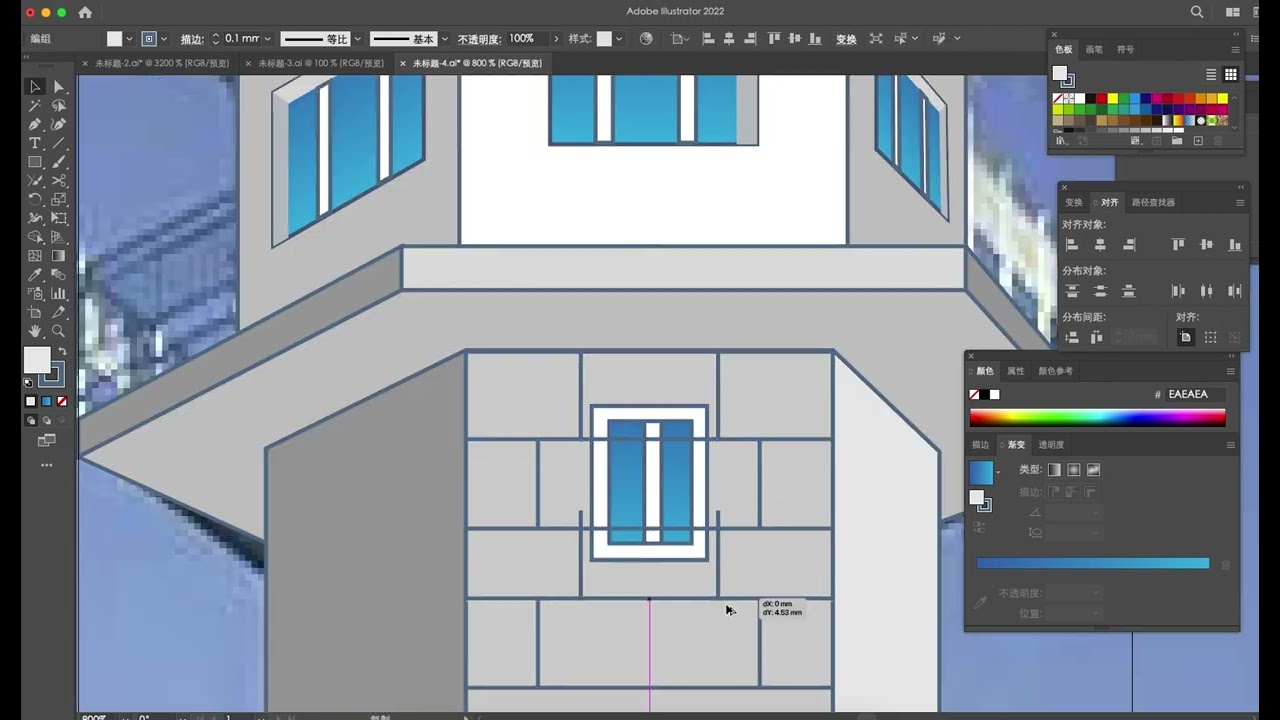
Task: Select the Type tool (T)
Action: (35, 144)
